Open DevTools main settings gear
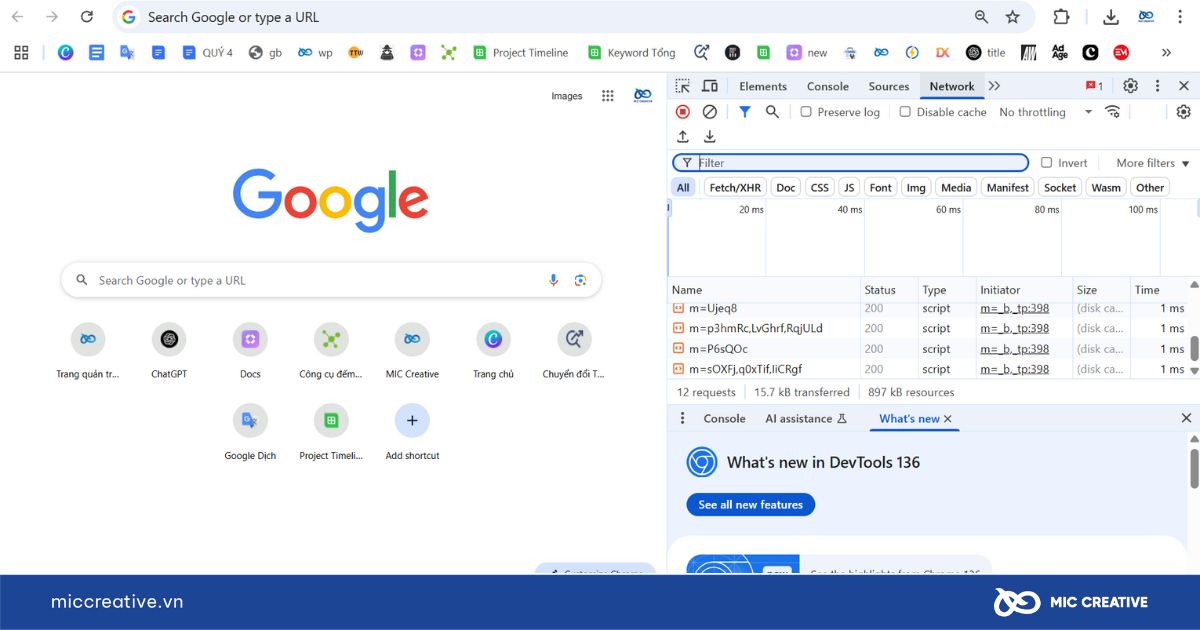The width and height of the screenshot is (1200, 630). [1130, 86]
